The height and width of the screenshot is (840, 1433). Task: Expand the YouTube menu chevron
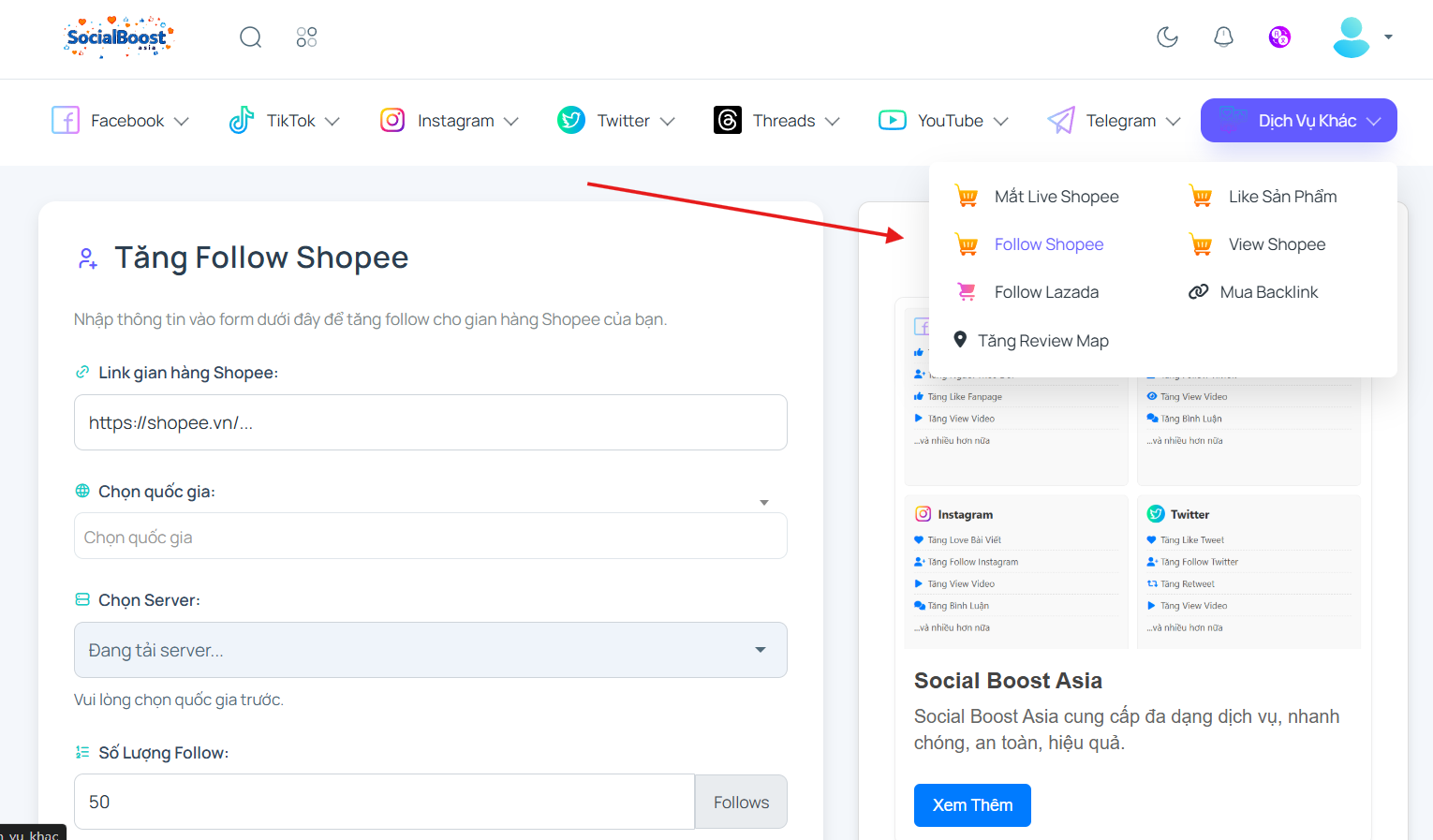(1001, 121)
